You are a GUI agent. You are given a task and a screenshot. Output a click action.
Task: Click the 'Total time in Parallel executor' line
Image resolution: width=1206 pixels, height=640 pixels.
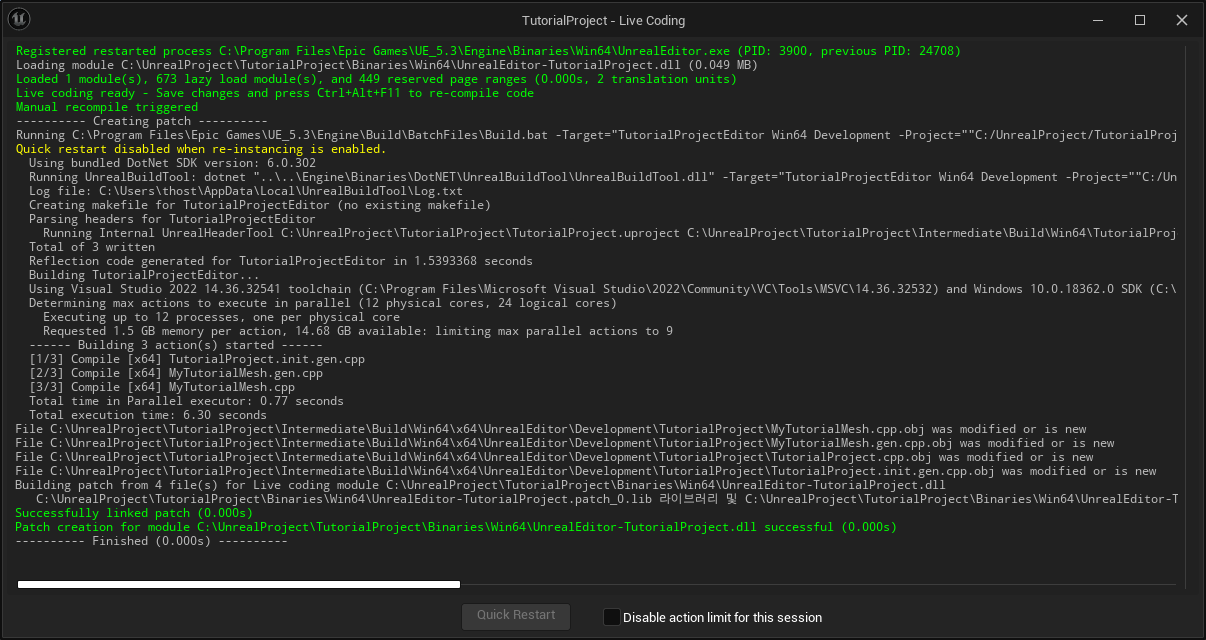[186, 401]
